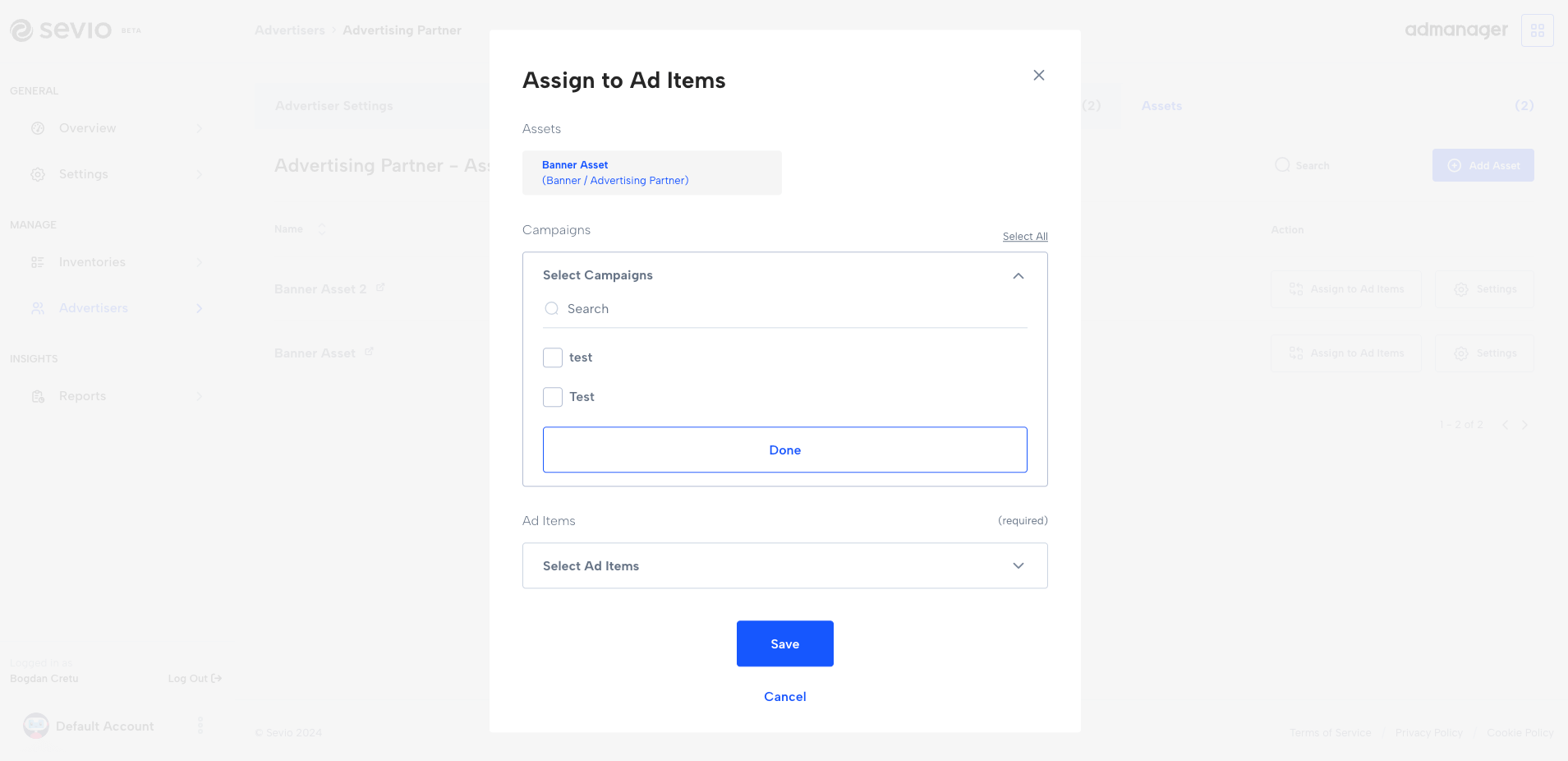Viewport: 1568px width, 761px height.
Task: Expand the Advertisers sidebar chevron
Action: point(200,308)
